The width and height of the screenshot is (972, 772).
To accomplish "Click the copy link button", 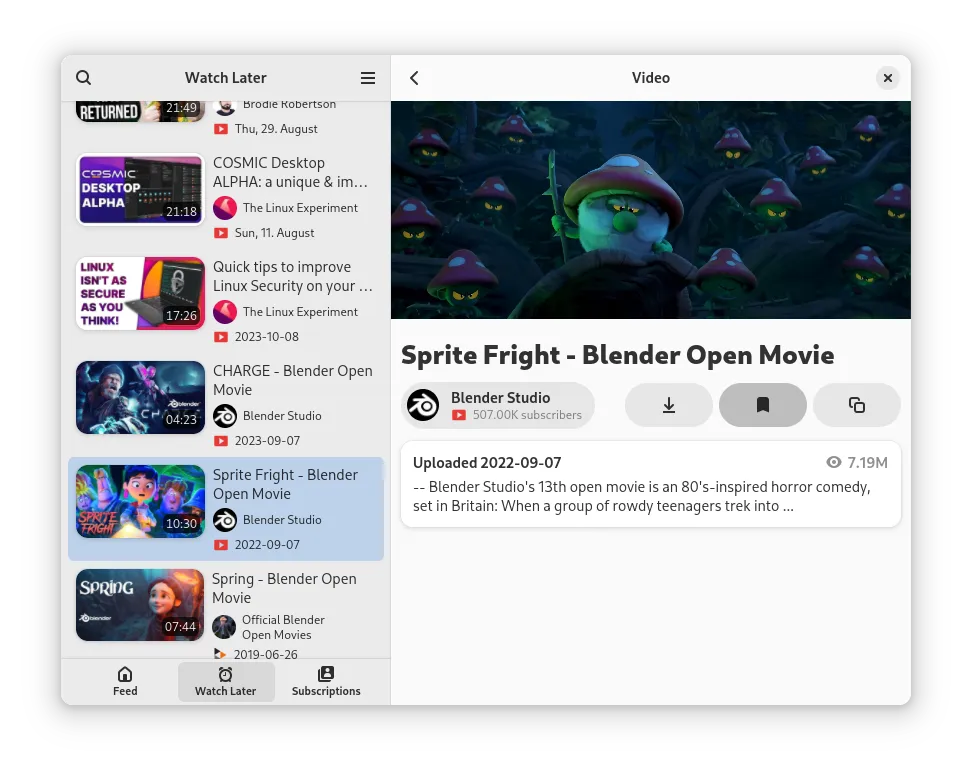I will pos(856,405).
